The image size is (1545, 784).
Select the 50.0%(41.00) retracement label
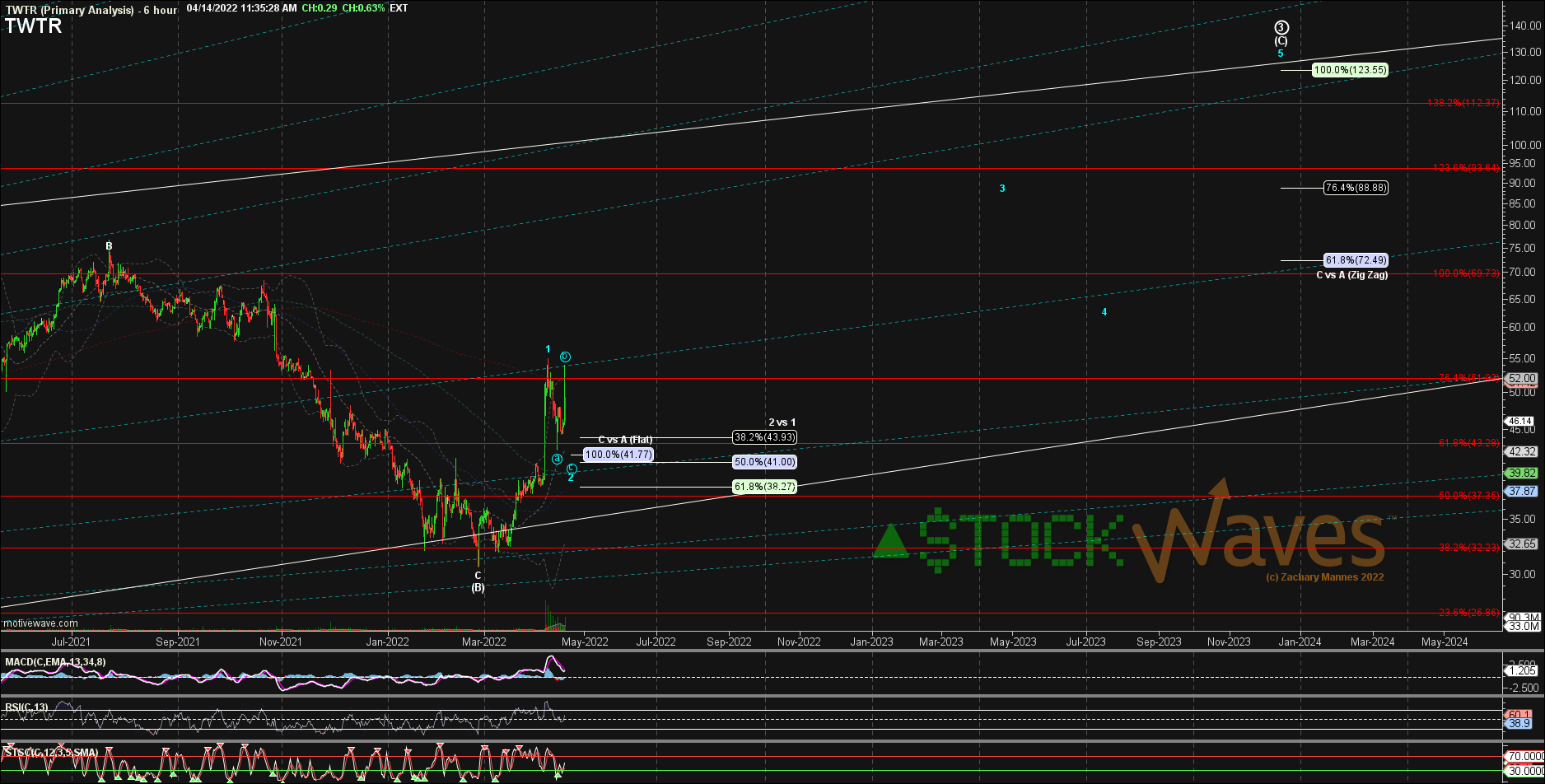[x=764, y=462]
